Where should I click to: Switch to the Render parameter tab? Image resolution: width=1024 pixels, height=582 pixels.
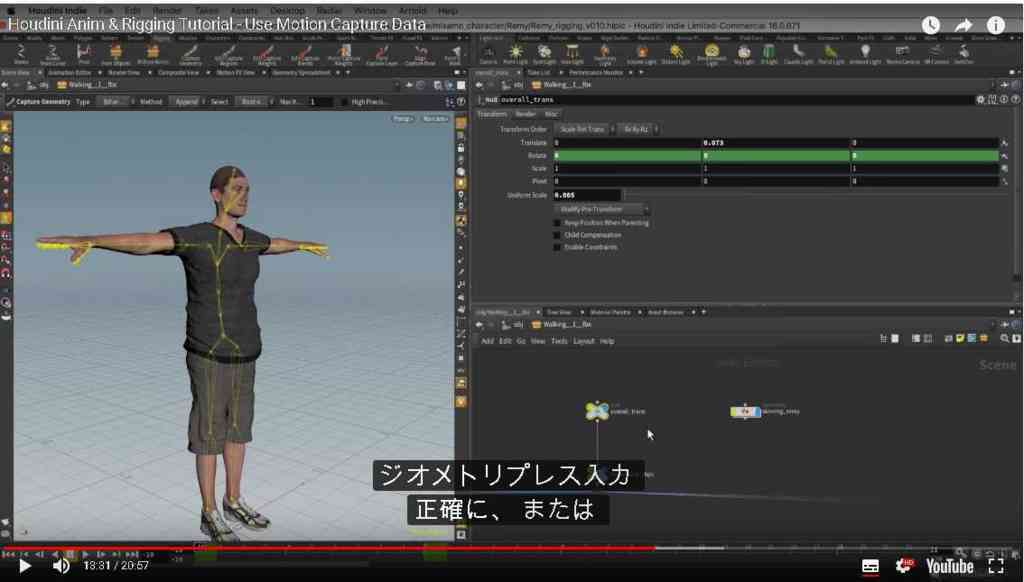525,114
